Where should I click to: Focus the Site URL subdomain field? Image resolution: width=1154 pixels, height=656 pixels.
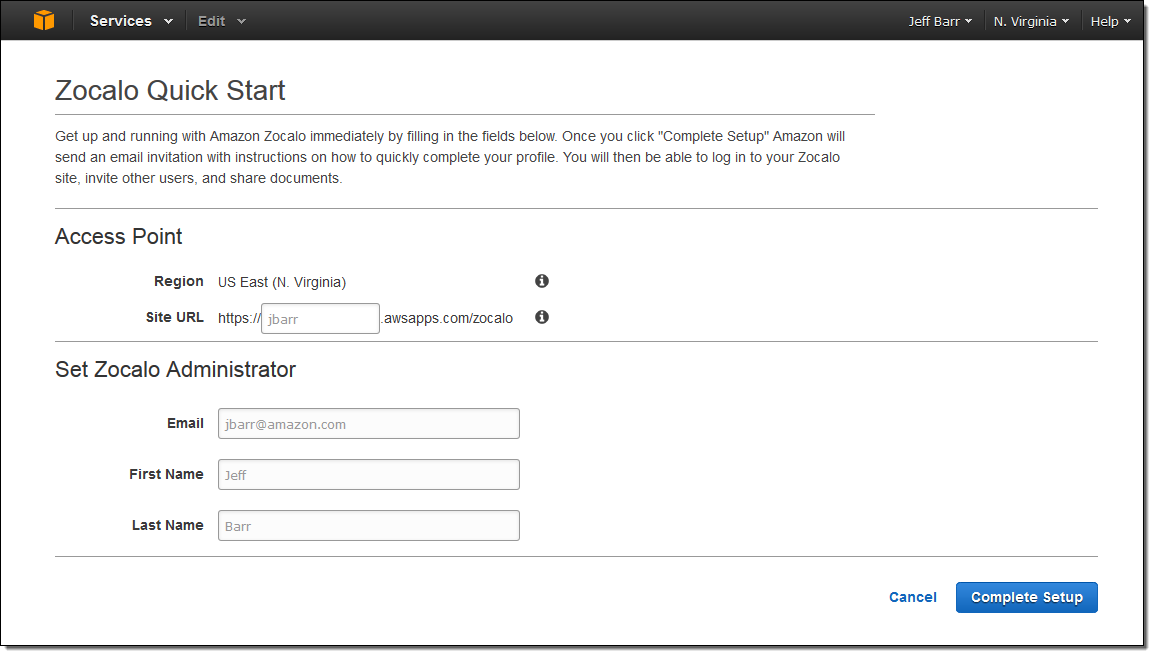pyautogui.click(x=320, y=319)
